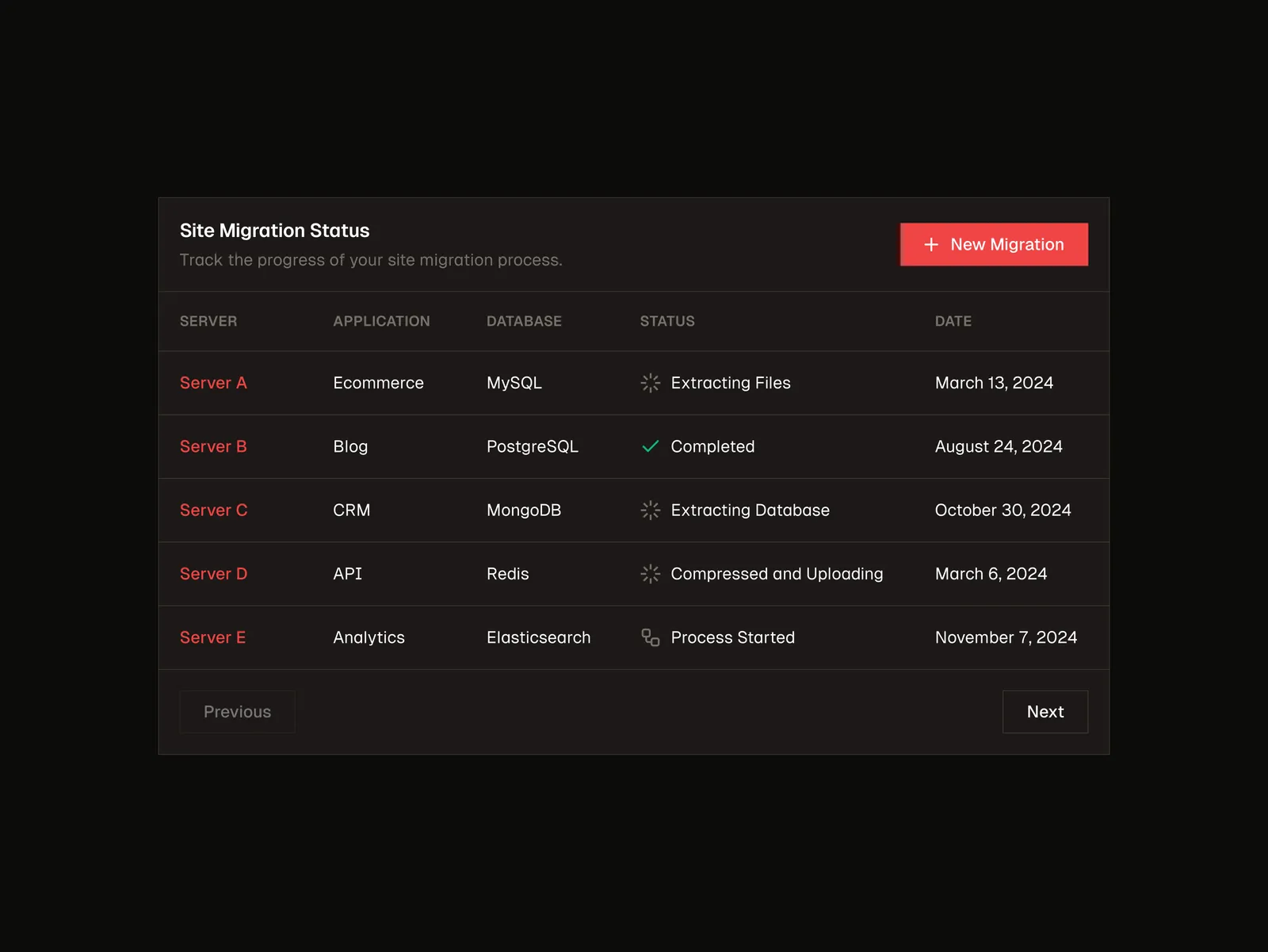Open the Server A link
The width and height of the screenshot is (1268, 952).
(213, 383)
